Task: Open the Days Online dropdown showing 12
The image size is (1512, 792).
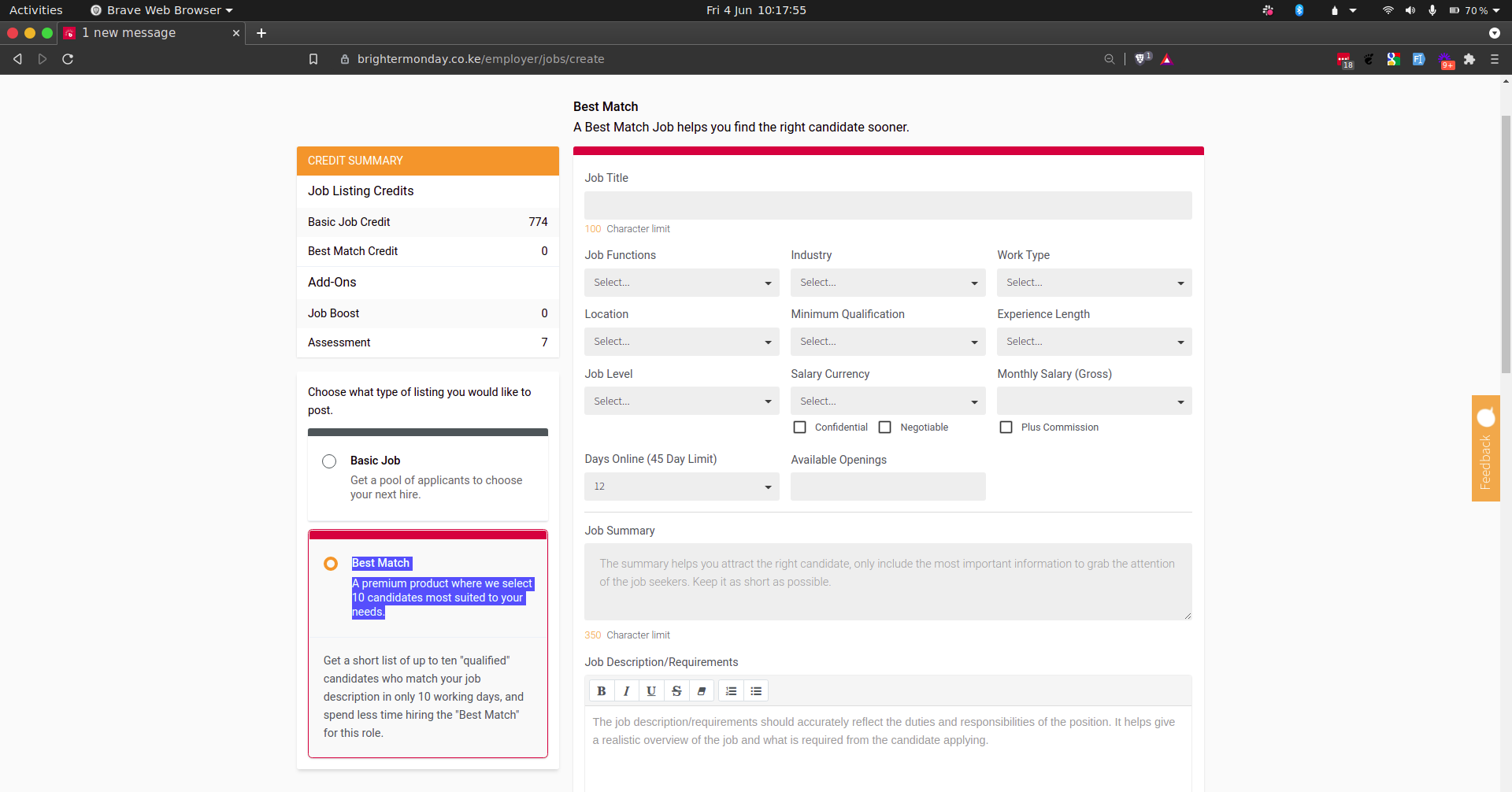Action: pyautogui.click(x=682, y=487)
